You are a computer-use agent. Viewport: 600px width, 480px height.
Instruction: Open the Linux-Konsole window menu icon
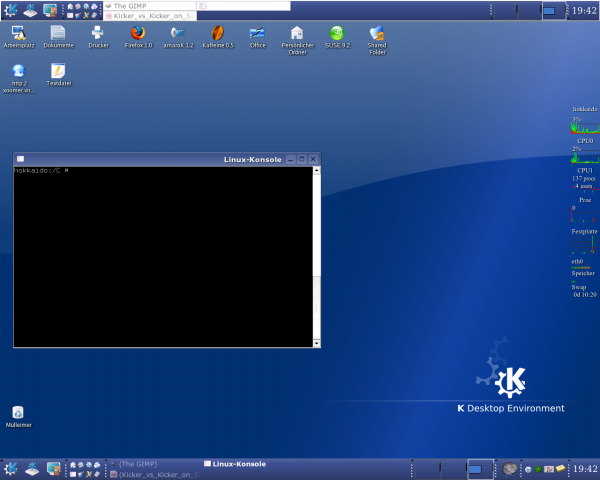click(x=20, y=159)
